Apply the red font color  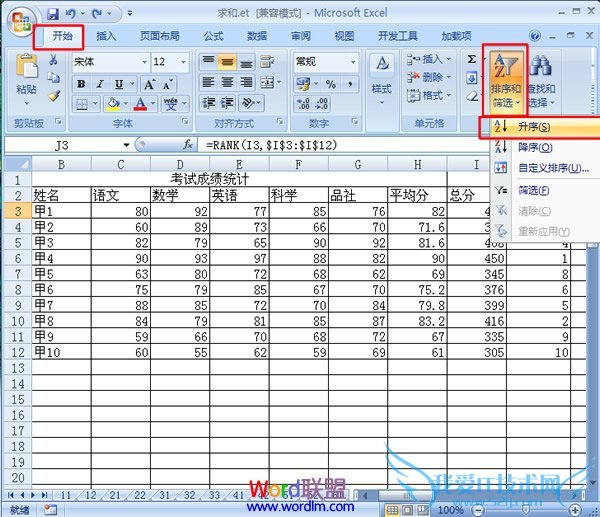(140, 104)
